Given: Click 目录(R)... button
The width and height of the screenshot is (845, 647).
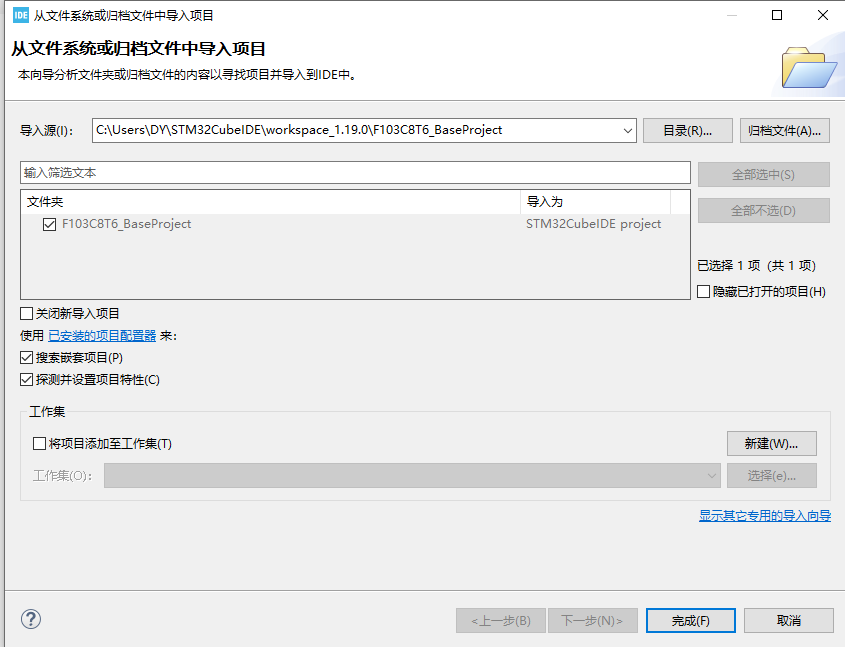Looking at the screenshot, I should [x=688, y=130].
